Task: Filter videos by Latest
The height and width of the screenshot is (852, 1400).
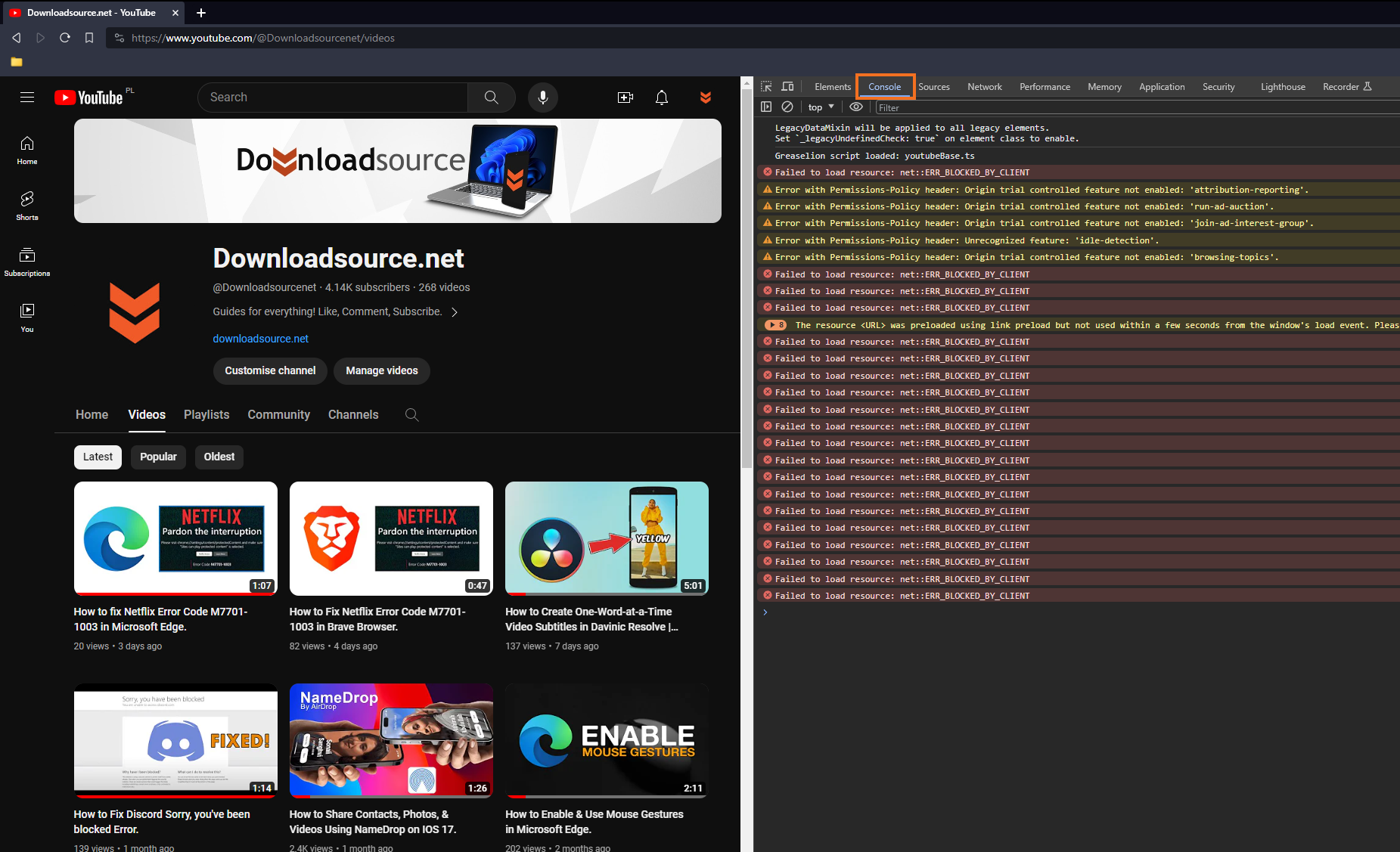Action: tap(98, 457)
